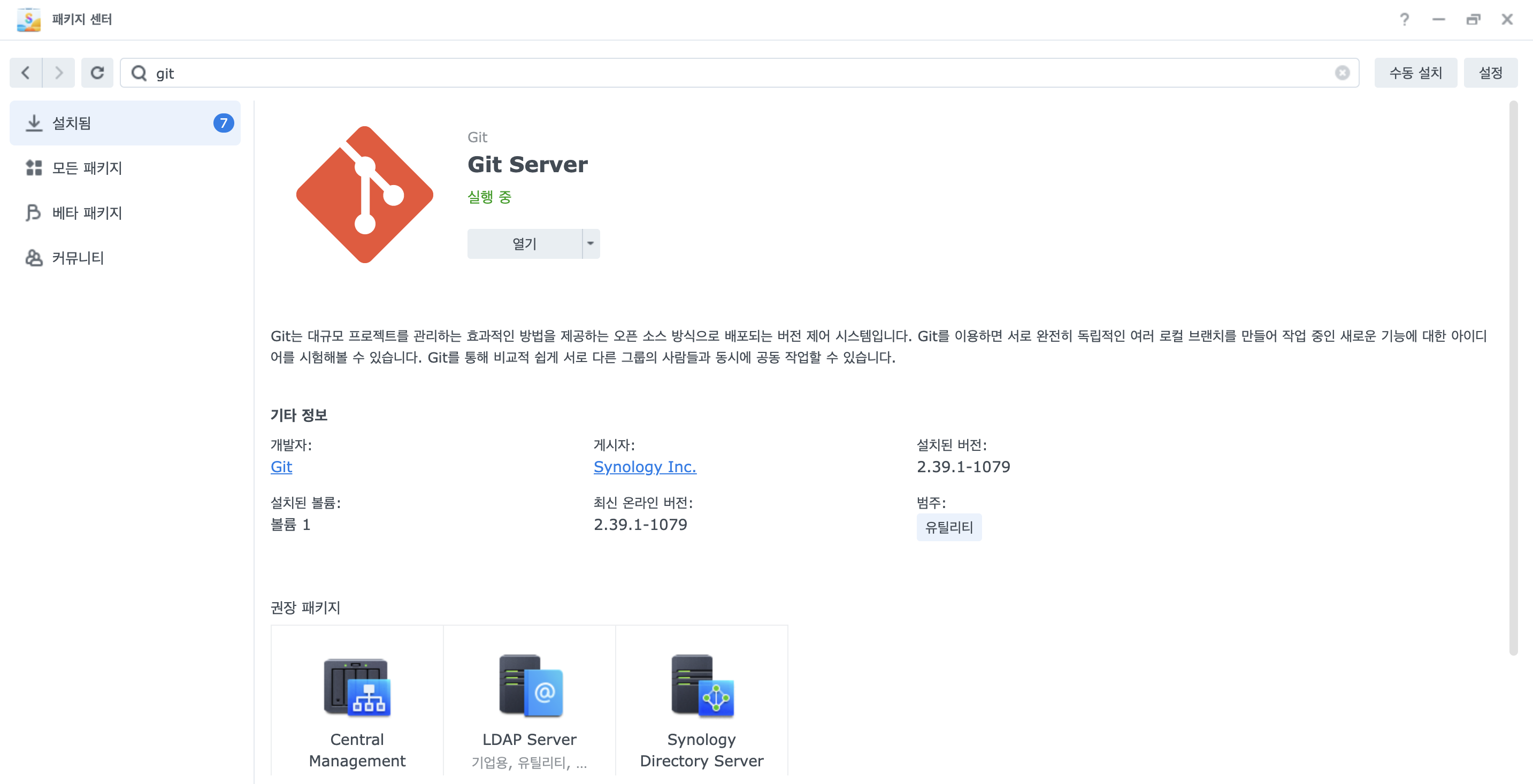Screen dimensions: 1533x784
Task: Clear the git search text
Action: (x=1342, y=73)
